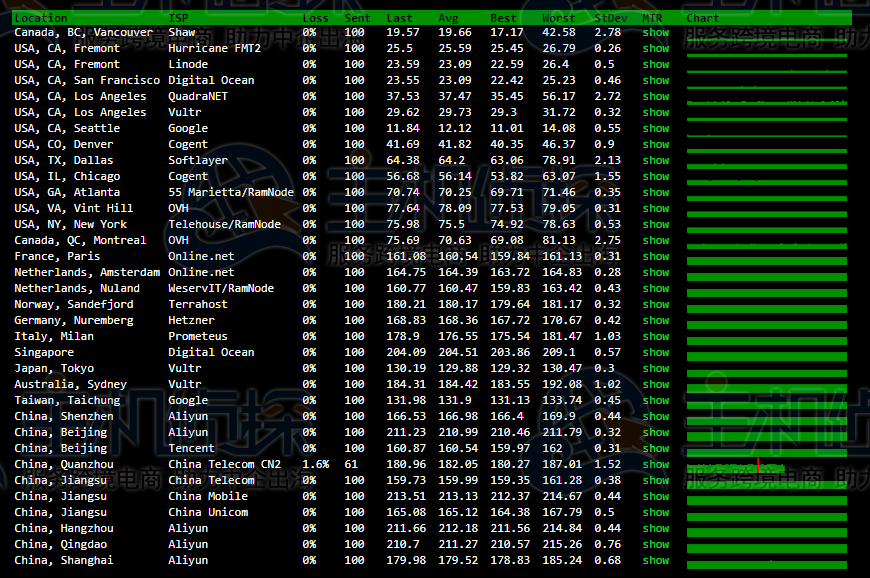
Task: Click show link for France, Paris Online.net
Action: [655, 256]
